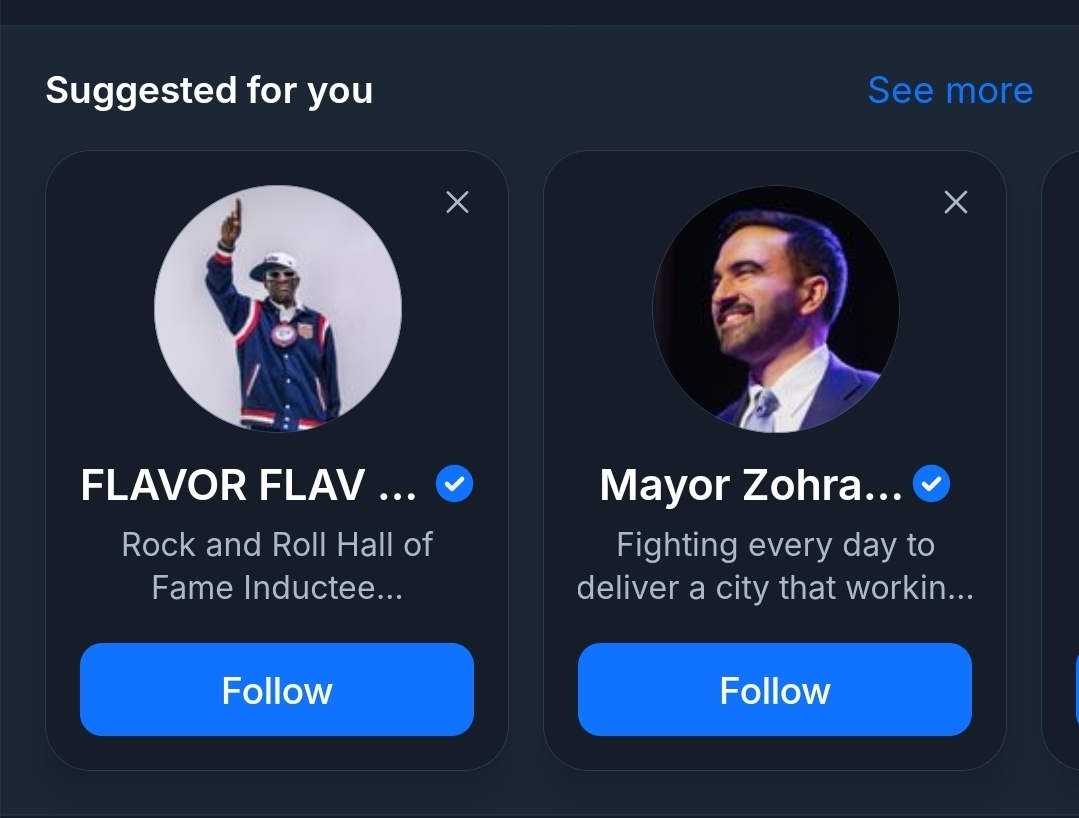Click FLAVOR FLAV's blue verified badge

455,485
